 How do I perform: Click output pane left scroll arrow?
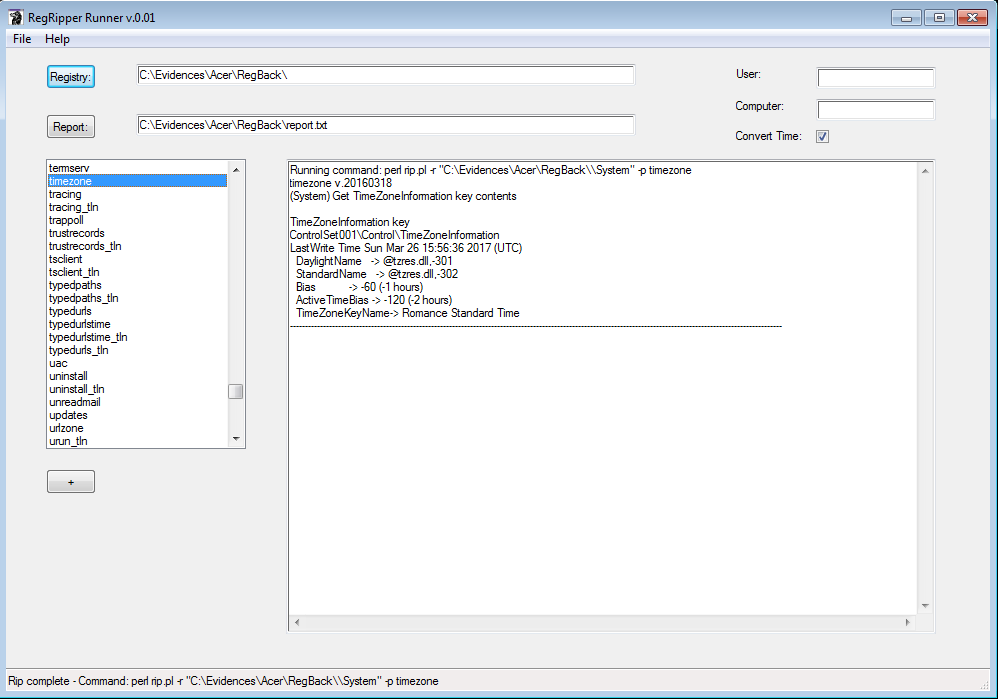click(296, 622)
